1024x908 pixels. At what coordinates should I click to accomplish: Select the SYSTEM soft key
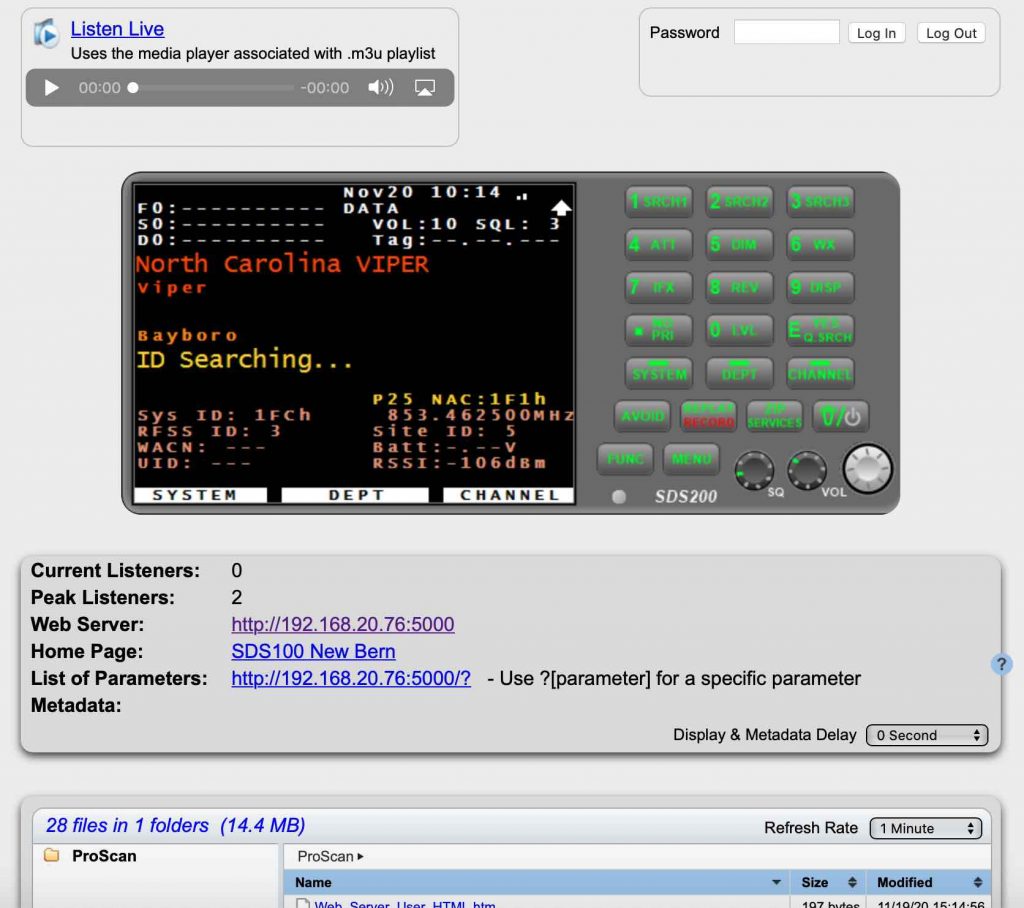coord(200,494)
